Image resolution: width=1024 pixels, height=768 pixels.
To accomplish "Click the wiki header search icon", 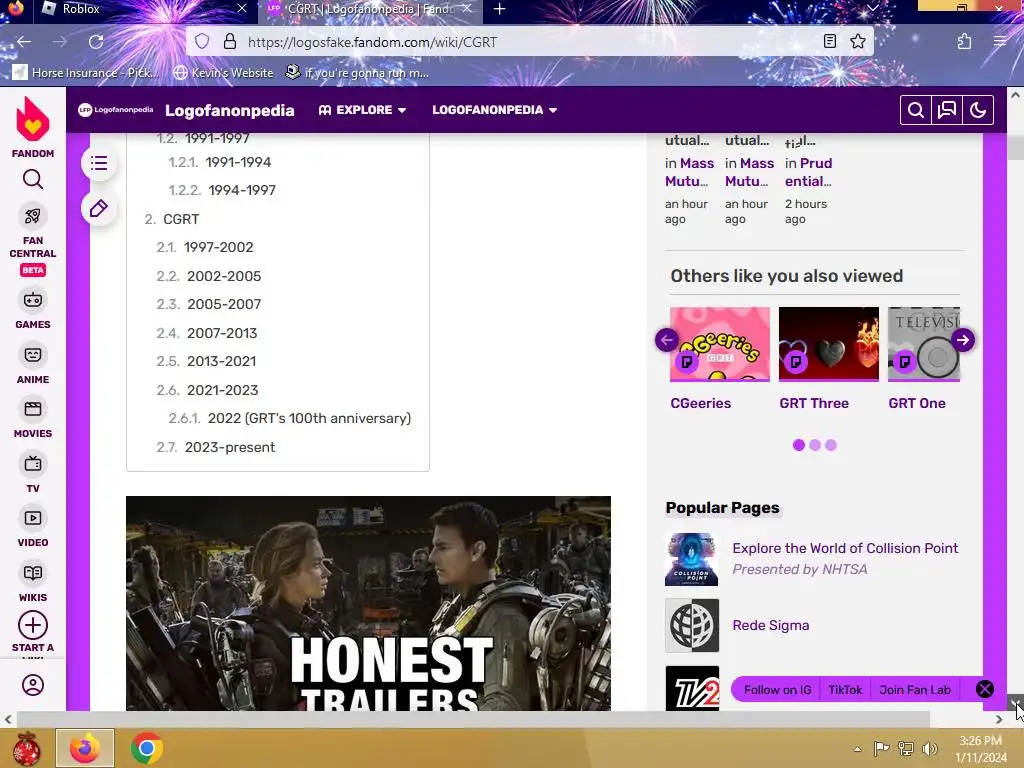I will click(916, 110).
